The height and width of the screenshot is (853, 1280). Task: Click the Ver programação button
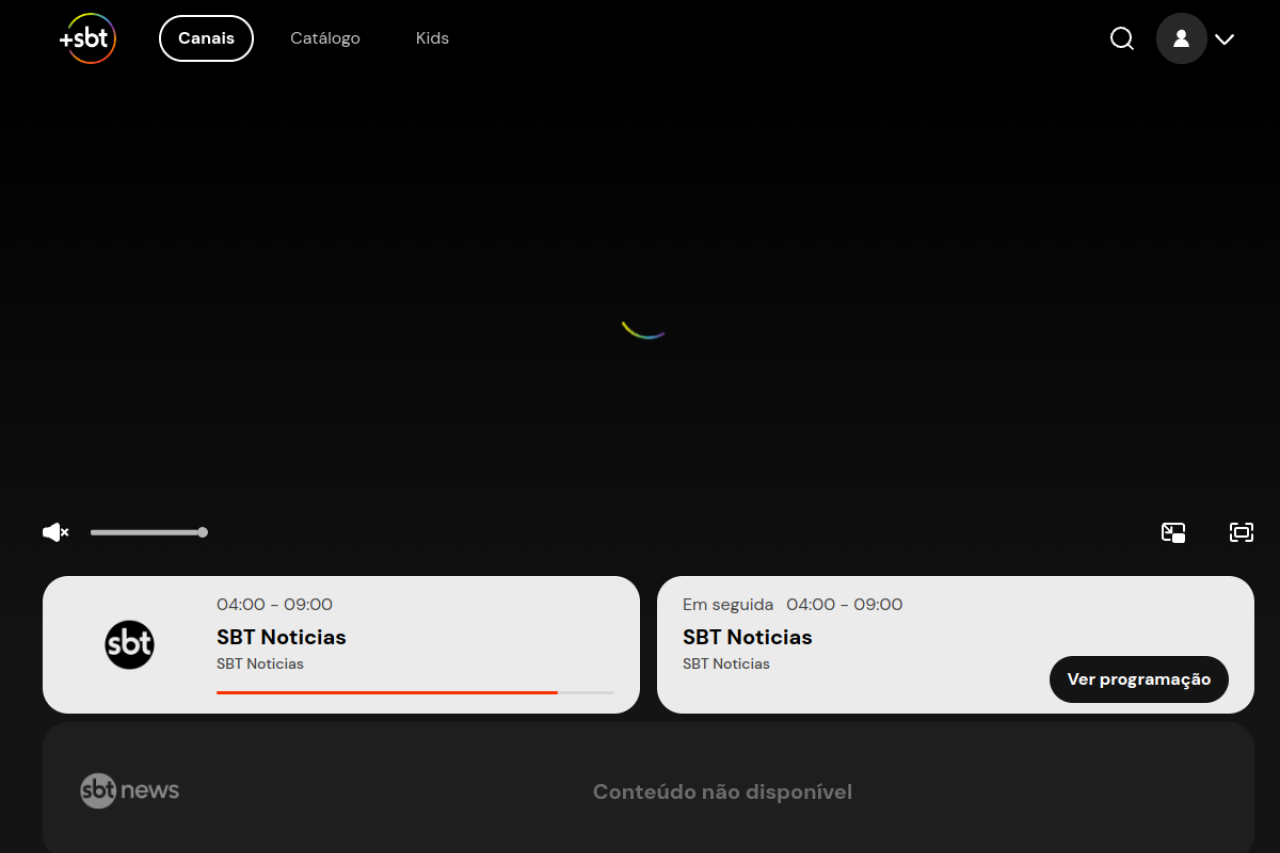point(1139,679)
